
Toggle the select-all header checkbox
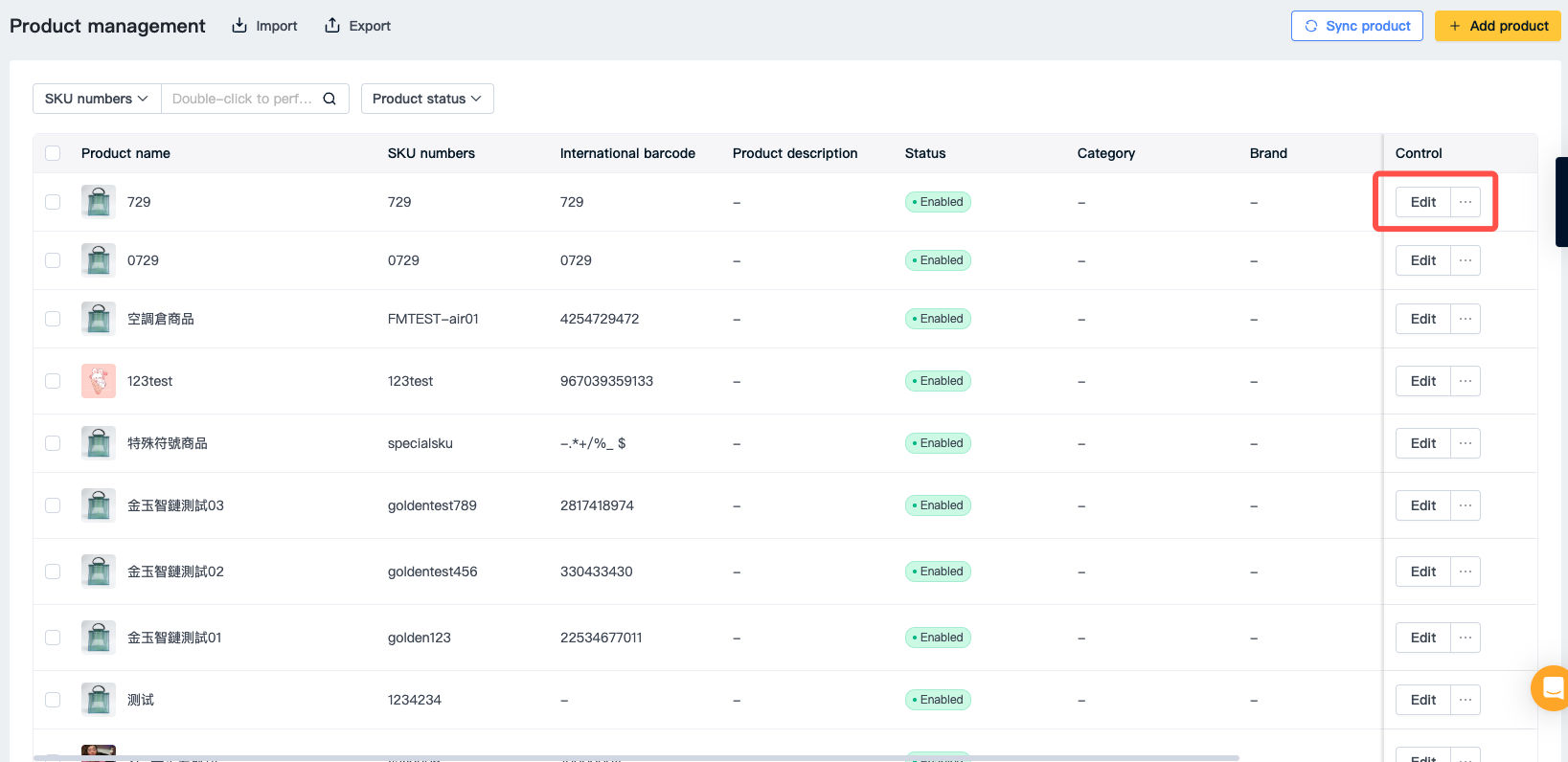pos(53,153)
